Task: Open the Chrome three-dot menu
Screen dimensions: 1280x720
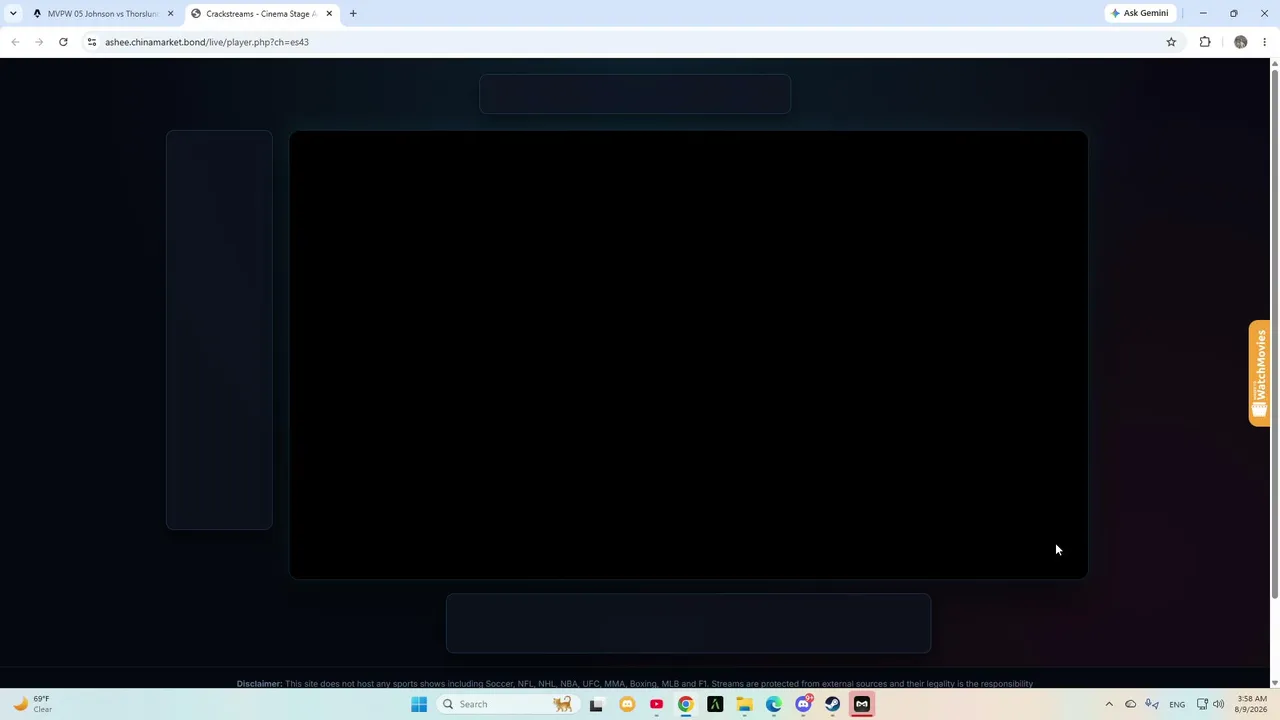Action: coord(1265,42)
